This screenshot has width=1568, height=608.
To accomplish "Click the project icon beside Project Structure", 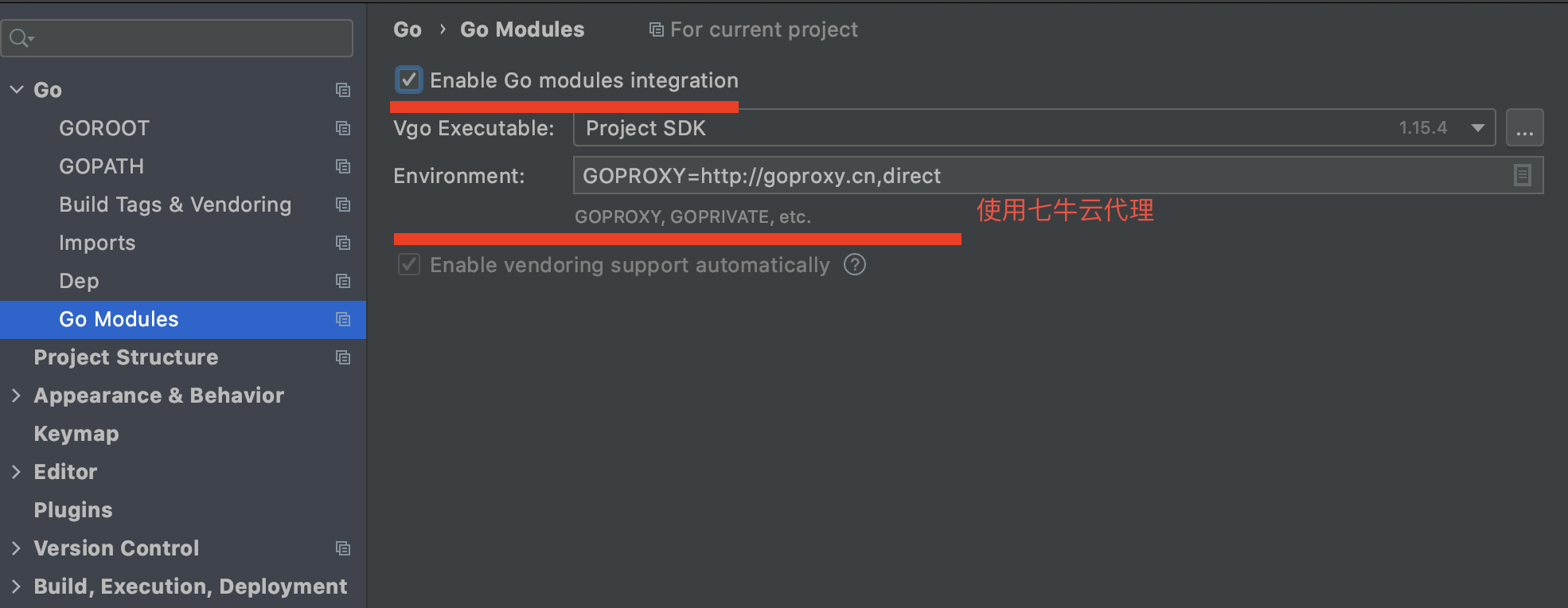I will coord(343,357).
